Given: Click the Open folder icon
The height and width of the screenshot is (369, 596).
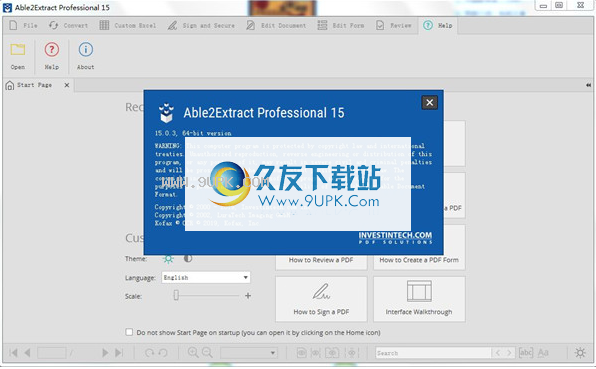Looking at the screenshot, I should (x=17, y=50).
